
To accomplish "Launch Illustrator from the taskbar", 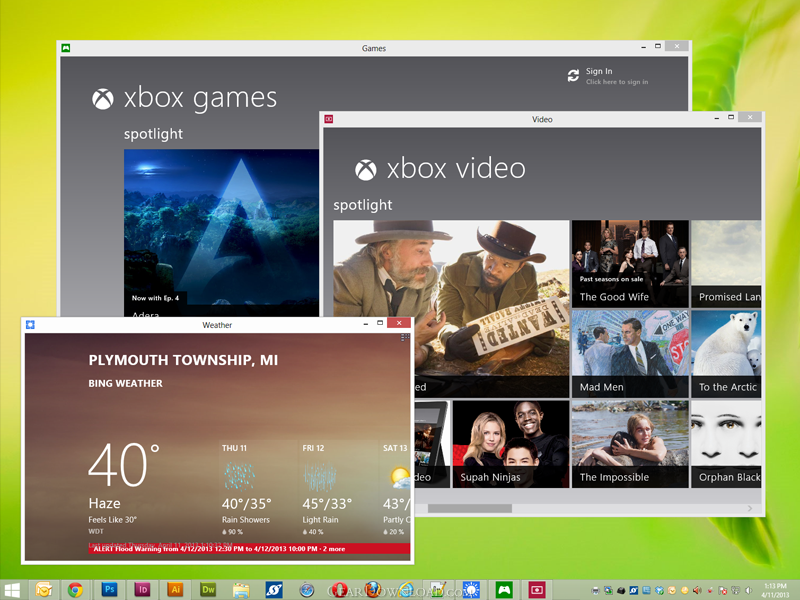I will tap(175, 590).
